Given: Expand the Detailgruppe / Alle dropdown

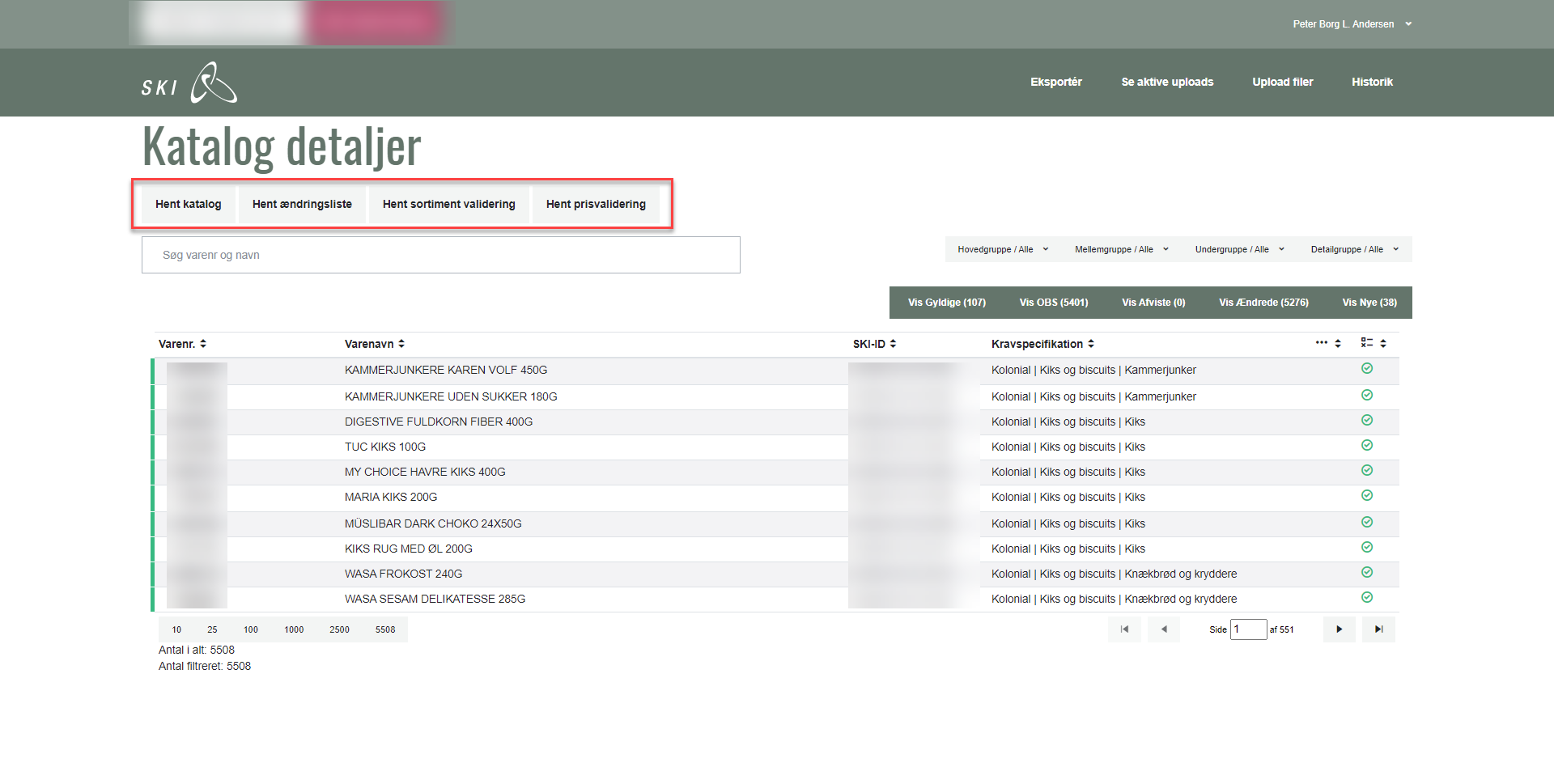Looking at the screenshot, I should (1354, 249).
